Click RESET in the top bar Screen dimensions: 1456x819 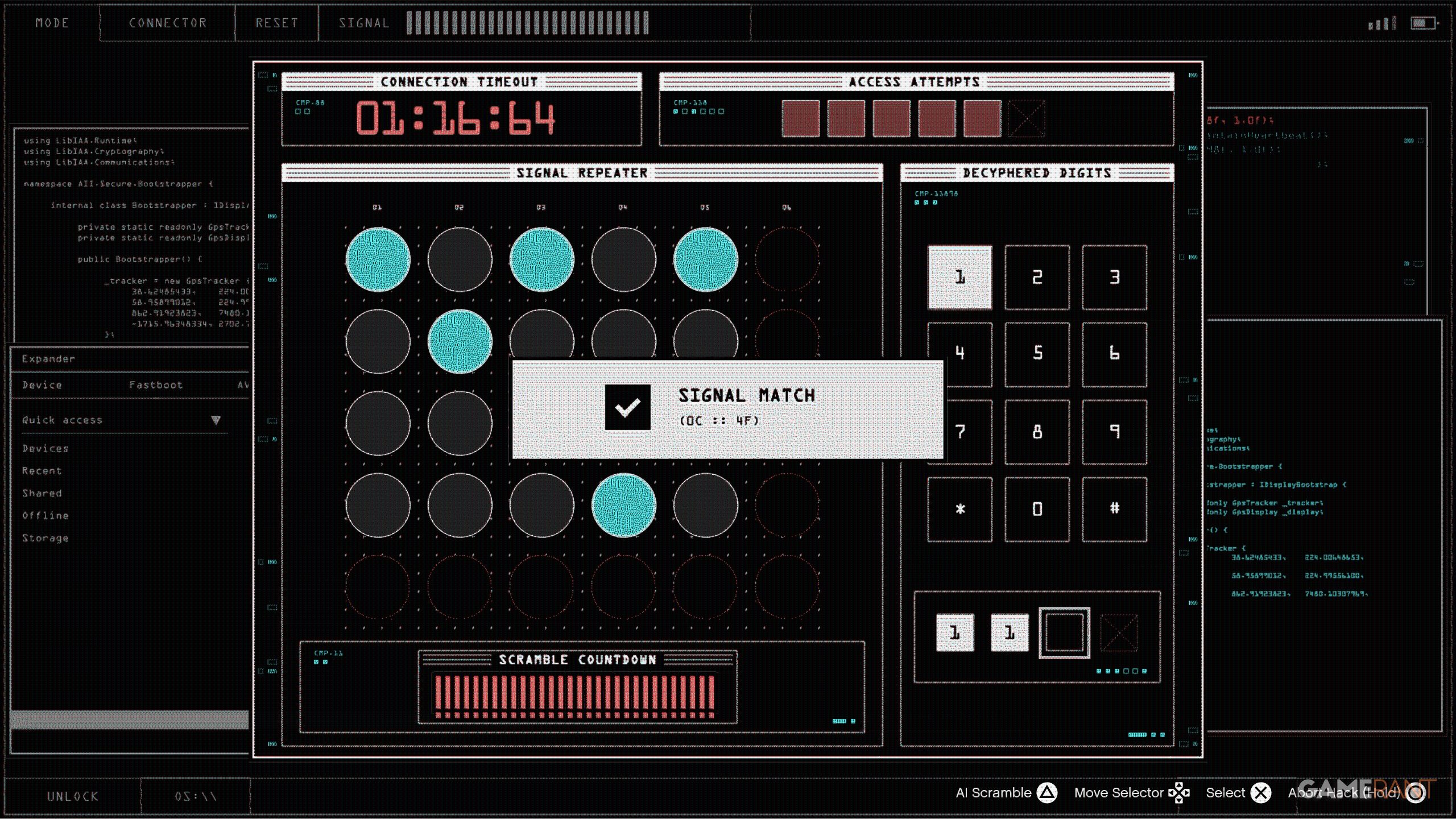tap(276, 23)
